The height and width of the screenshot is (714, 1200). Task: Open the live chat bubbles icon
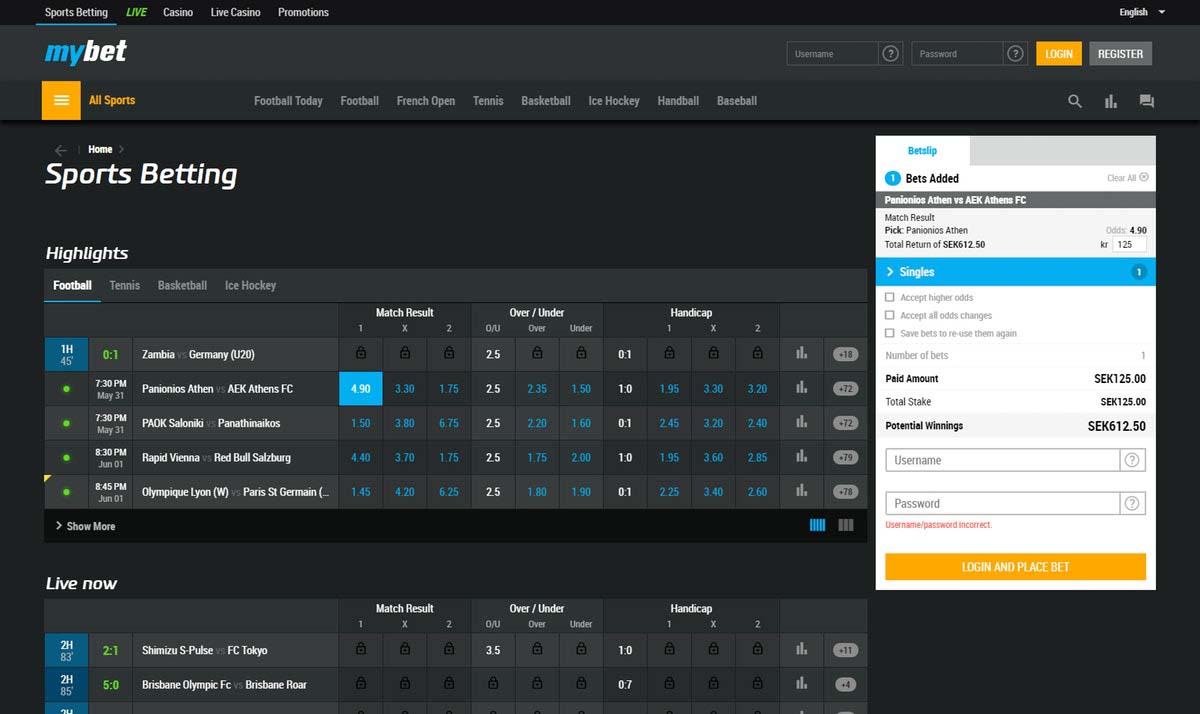(1146, 101)
